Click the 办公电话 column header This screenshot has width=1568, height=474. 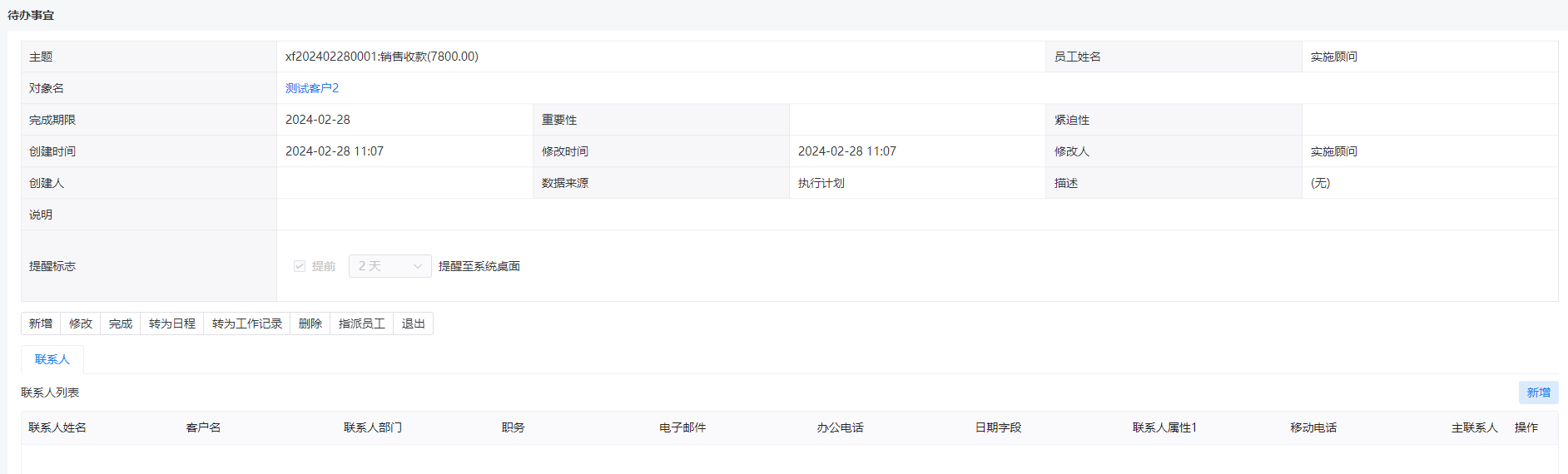(840, 427)
